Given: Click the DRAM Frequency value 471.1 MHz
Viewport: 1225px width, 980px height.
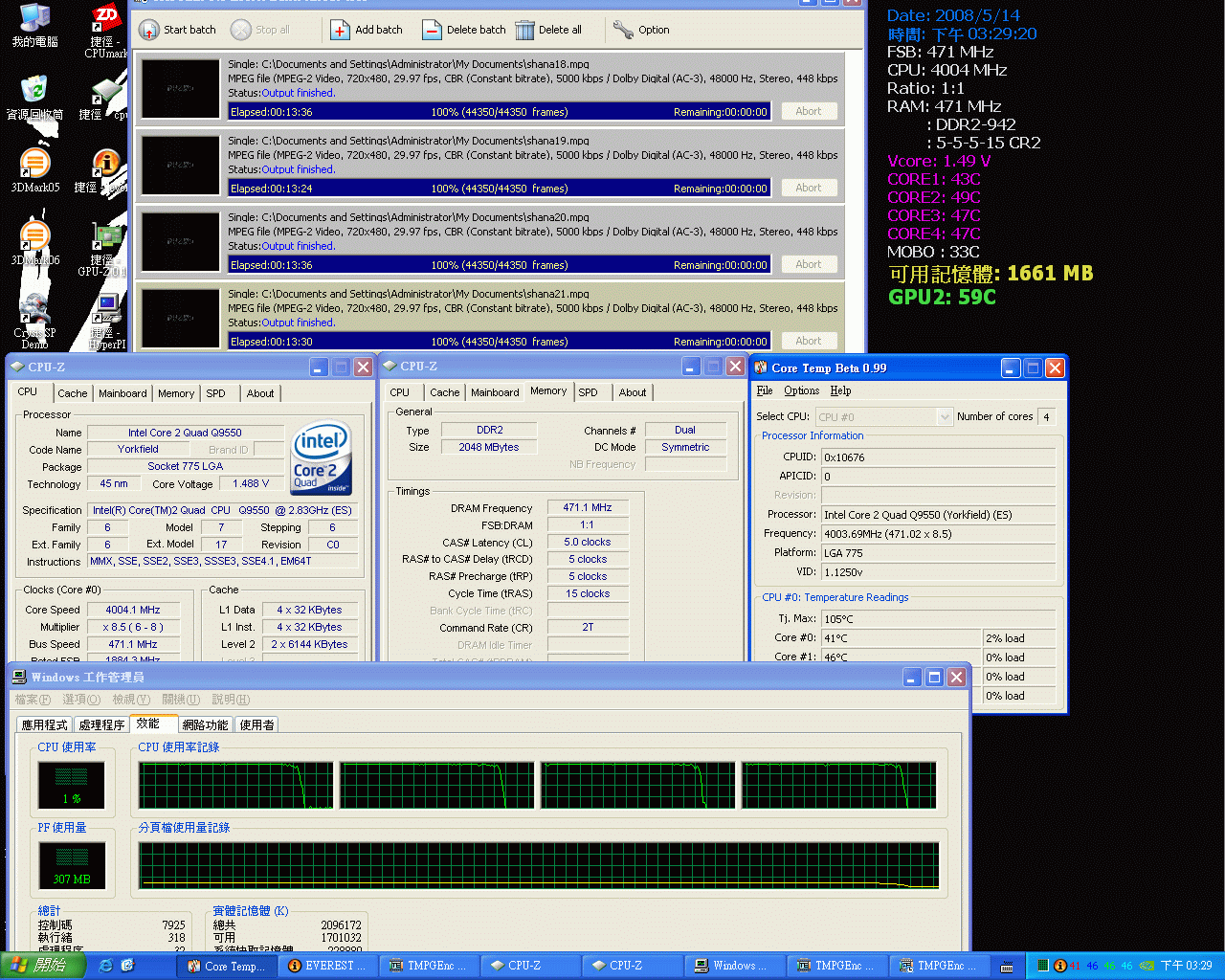Looking at the screenshot, I should click(x=588, y=507).
